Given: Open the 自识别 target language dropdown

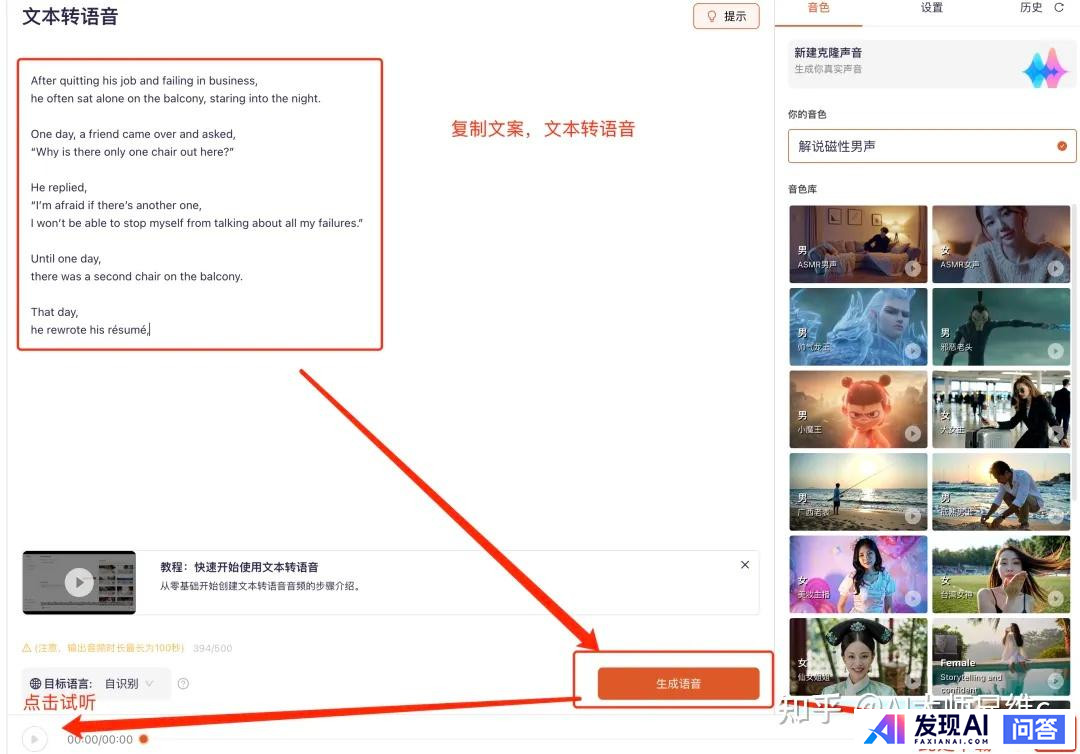Looking at the screenshot, I should pos(130,684).
